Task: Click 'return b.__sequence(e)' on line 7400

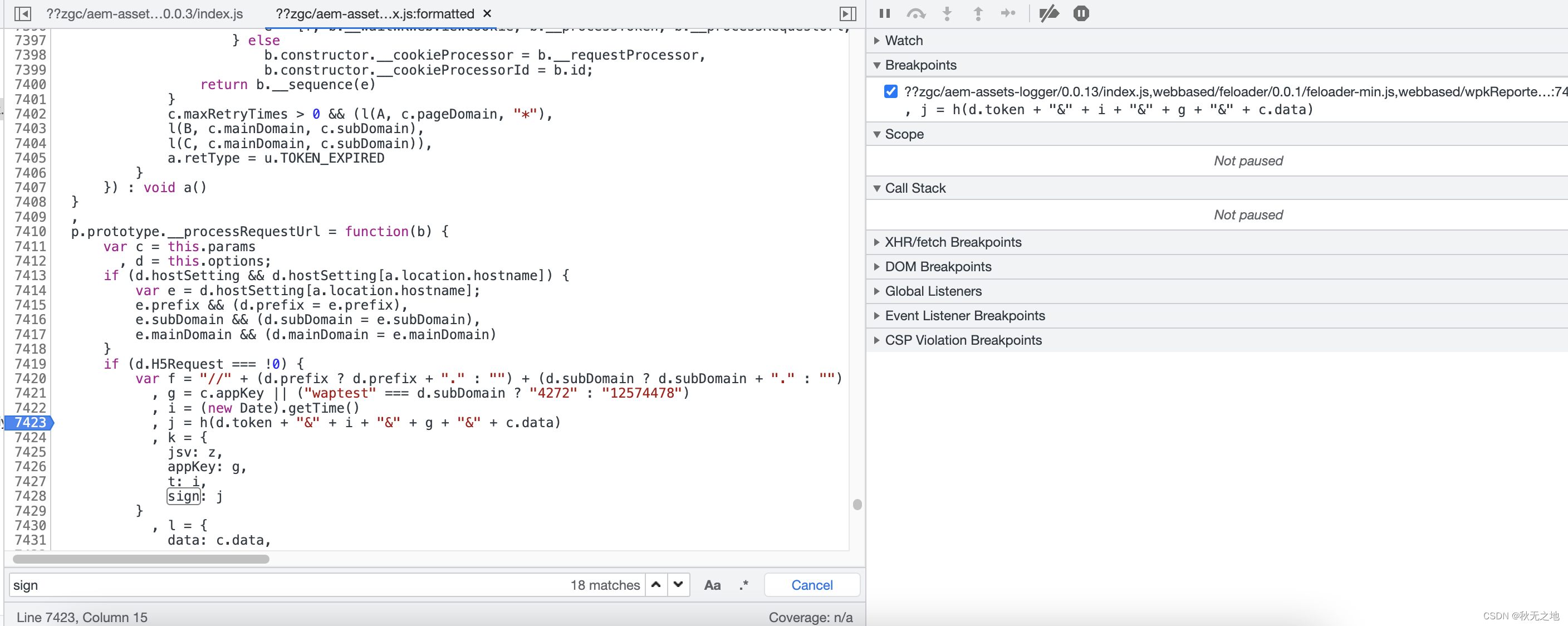Action: pyautogui.click(x=288, y=85)
